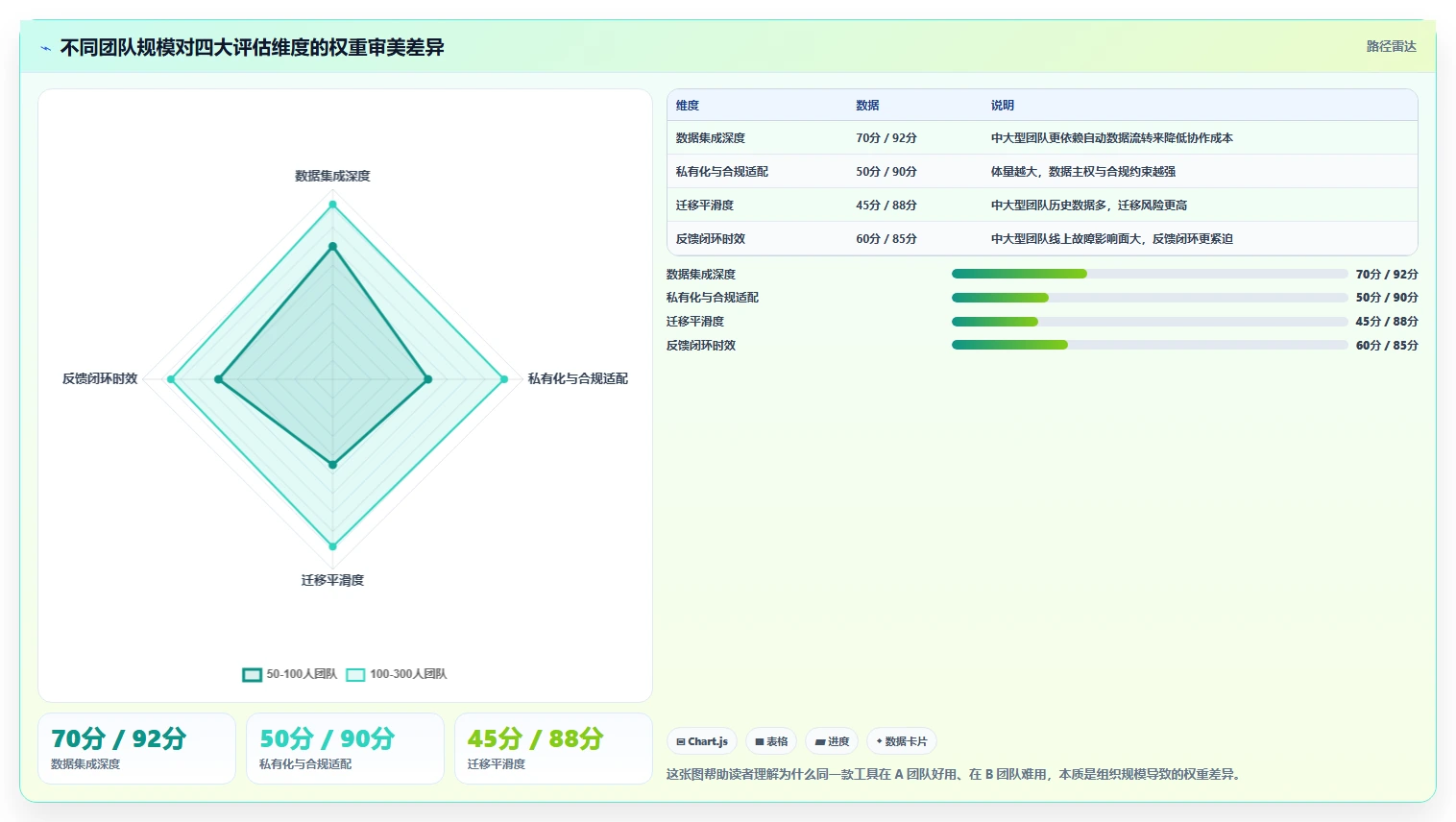Screen dimensions: 1456x822
Task: Select the Chart.js tag chip
Action: coord(702,741)
